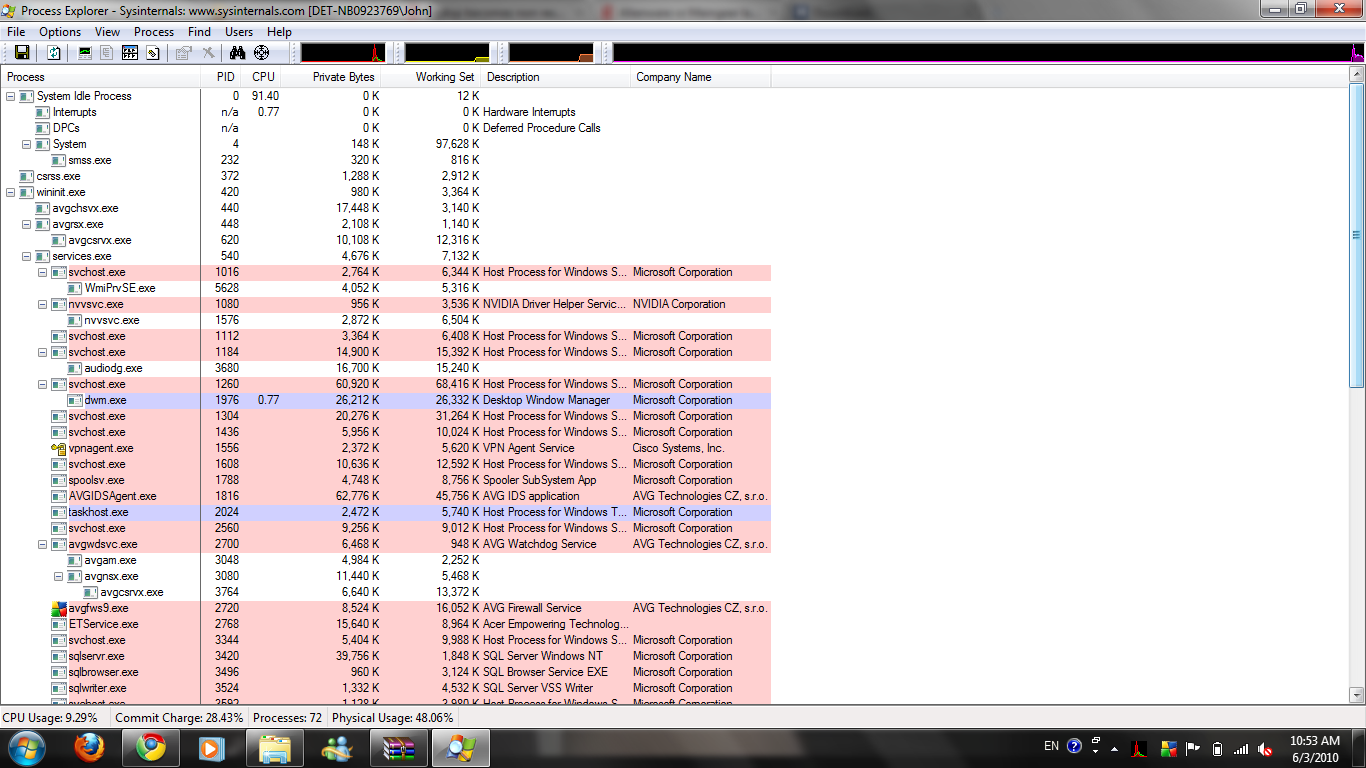Click the orange mini graph in the toolbar

tap(551, 53)
